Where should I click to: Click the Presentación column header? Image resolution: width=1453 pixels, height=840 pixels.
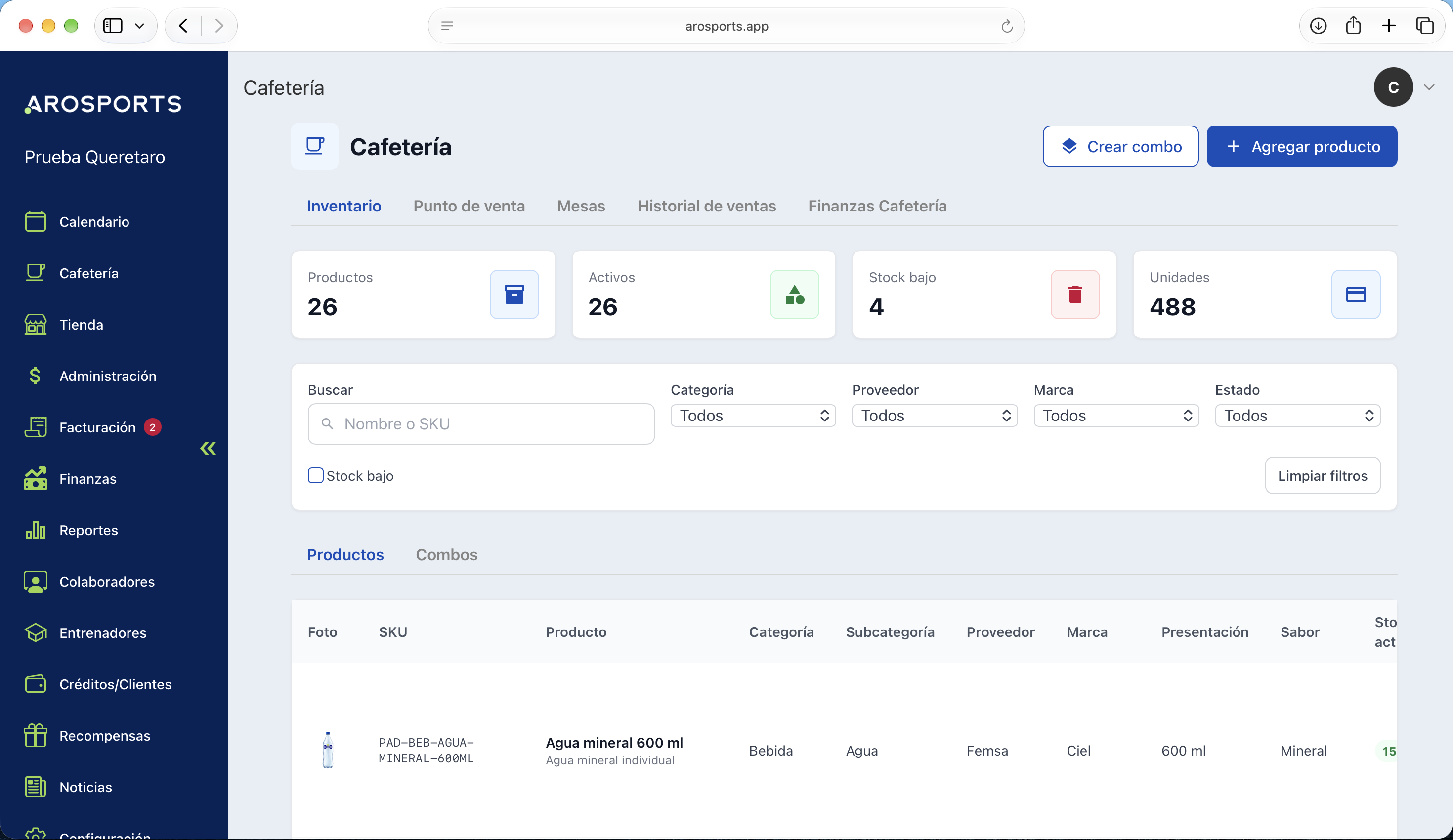[1204, 632]
